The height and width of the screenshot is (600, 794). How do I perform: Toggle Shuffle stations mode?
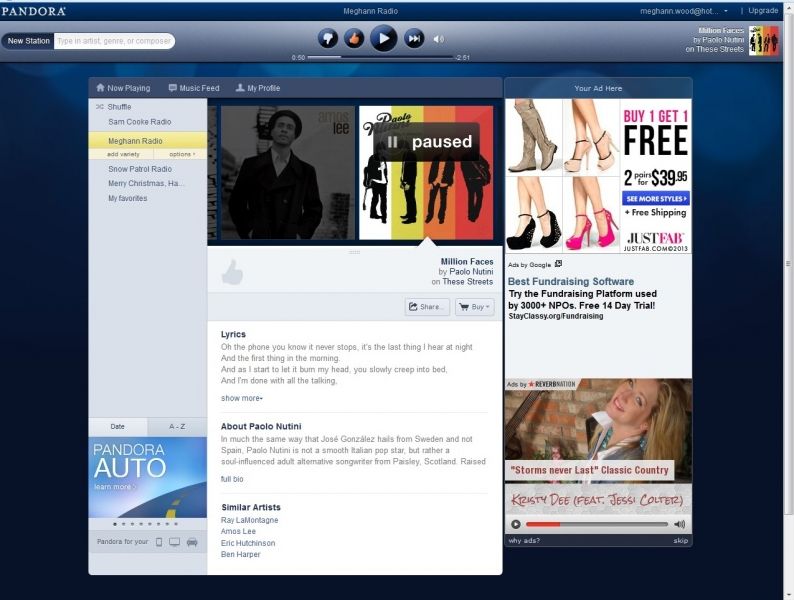pos(119,107)
